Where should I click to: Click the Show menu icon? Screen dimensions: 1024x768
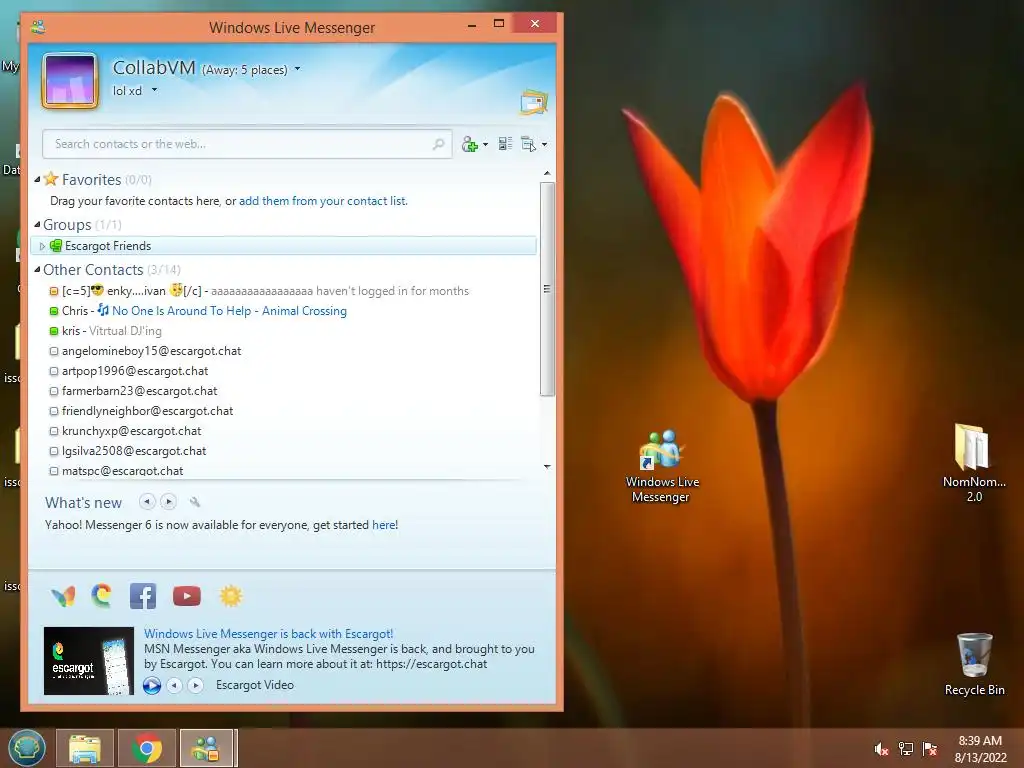[x=528, y=144]
